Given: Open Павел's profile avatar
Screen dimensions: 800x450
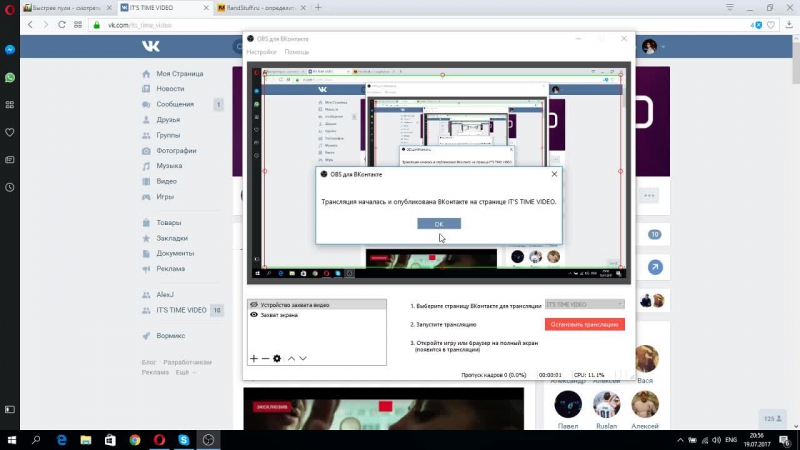Looking at the screenshot, I should (x=568, y=404).
